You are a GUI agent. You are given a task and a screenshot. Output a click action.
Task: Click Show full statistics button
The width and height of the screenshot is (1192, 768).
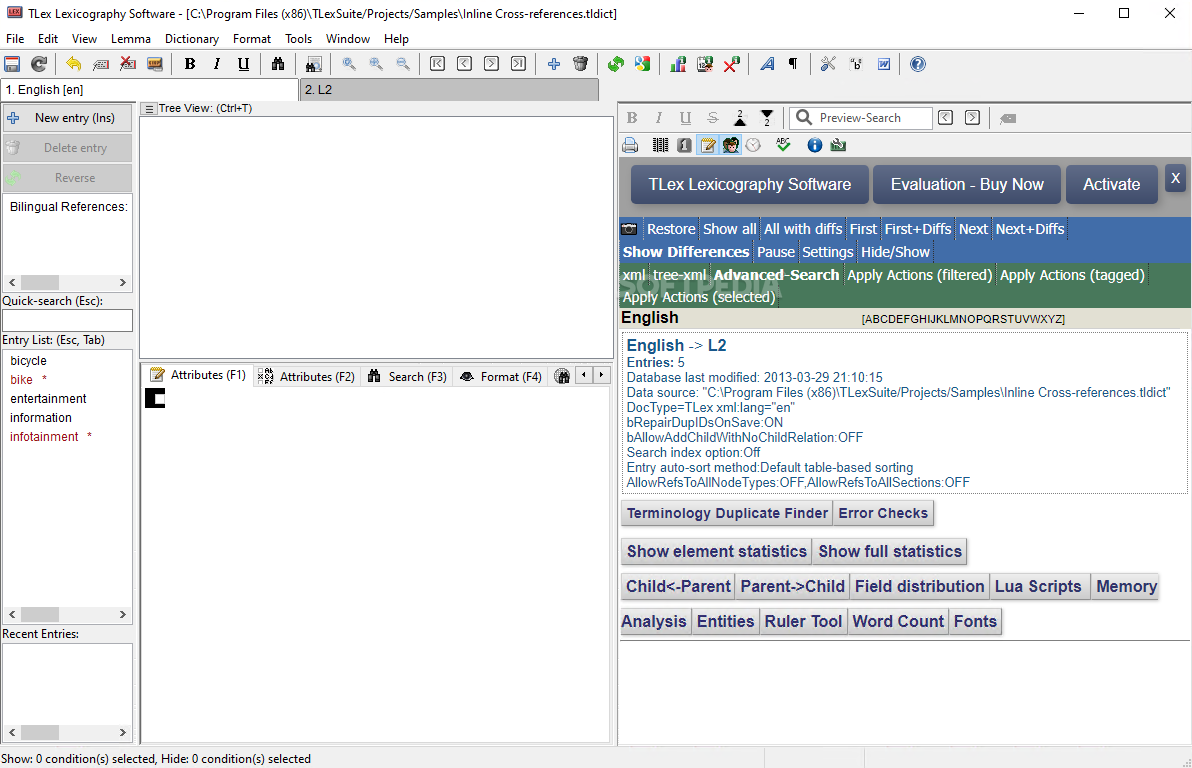coord(889,551)
